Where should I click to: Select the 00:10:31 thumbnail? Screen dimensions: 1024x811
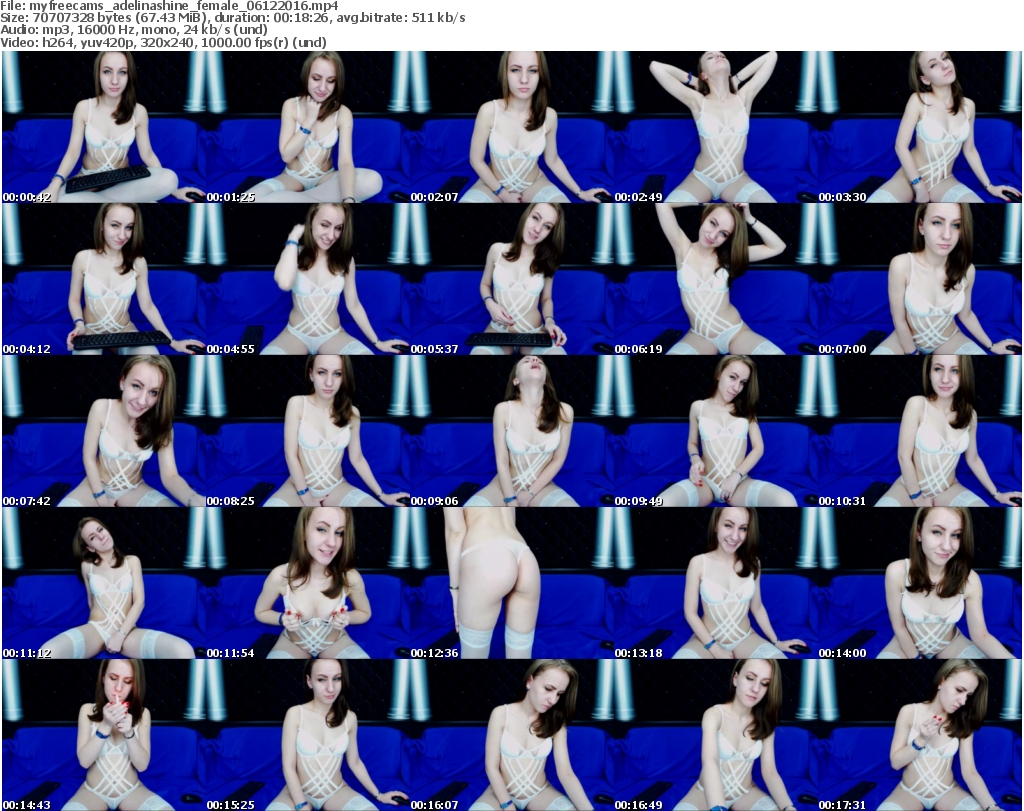click(x=919, y=431)
